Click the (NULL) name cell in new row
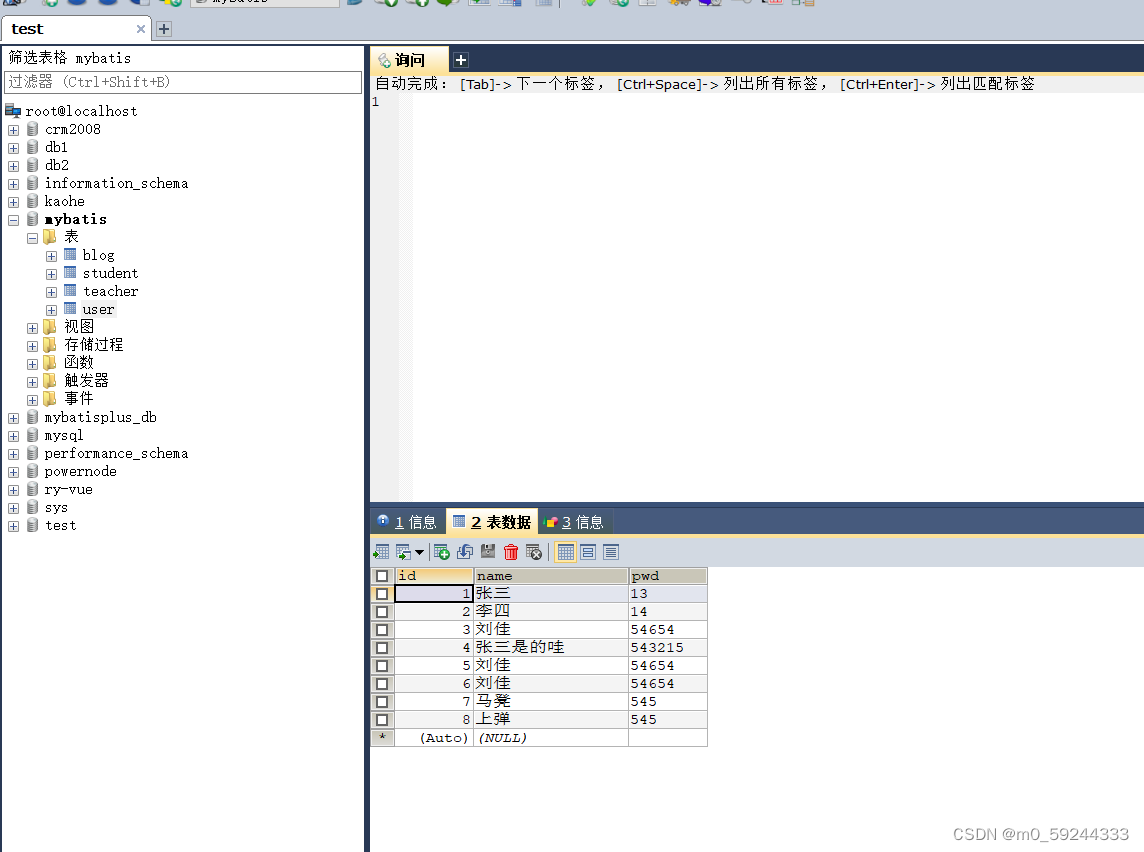Screen dimensions: 1144x852 point(552,738)
